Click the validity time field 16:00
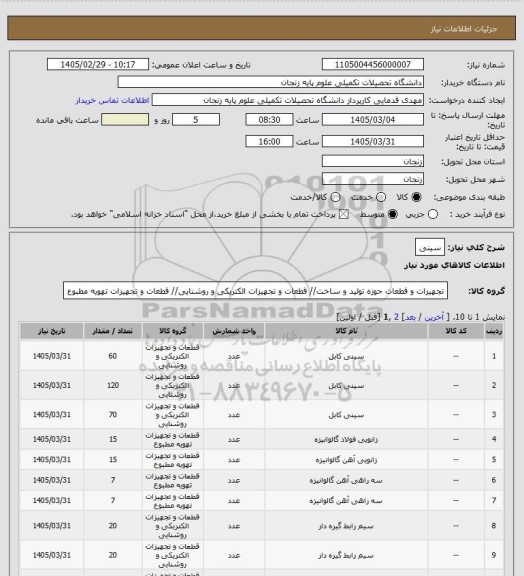524x576 pixels. [x=269, y=141]
